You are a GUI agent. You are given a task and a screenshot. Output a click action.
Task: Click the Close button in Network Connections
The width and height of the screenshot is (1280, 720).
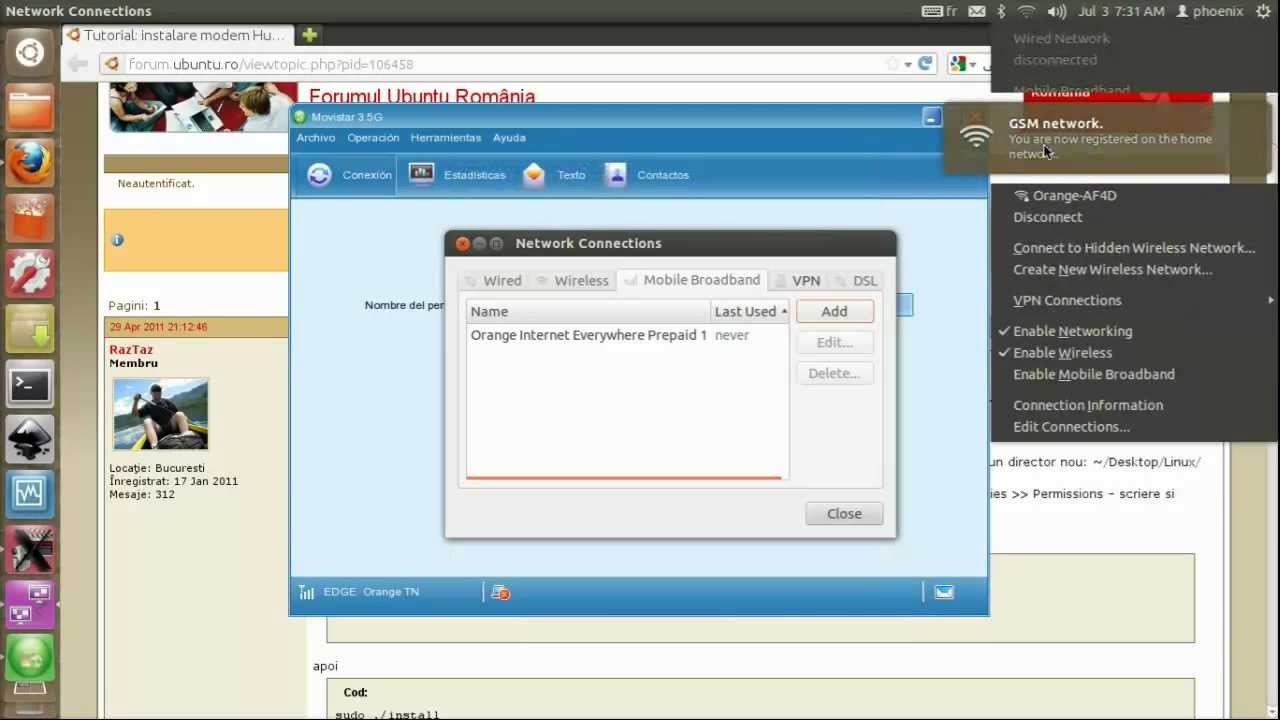click(x=844, y=514)
